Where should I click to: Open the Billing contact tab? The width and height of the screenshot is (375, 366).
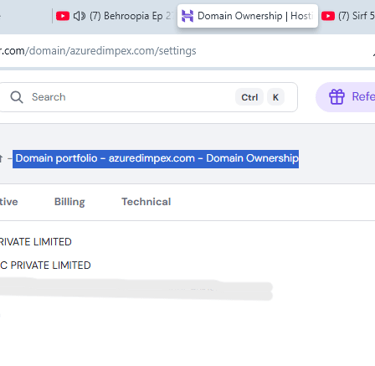(x=69, y=202)
